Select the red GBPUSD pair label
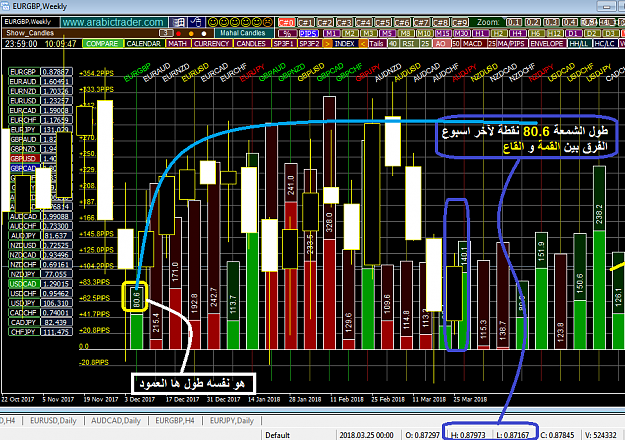 click(x=24, y=159)
